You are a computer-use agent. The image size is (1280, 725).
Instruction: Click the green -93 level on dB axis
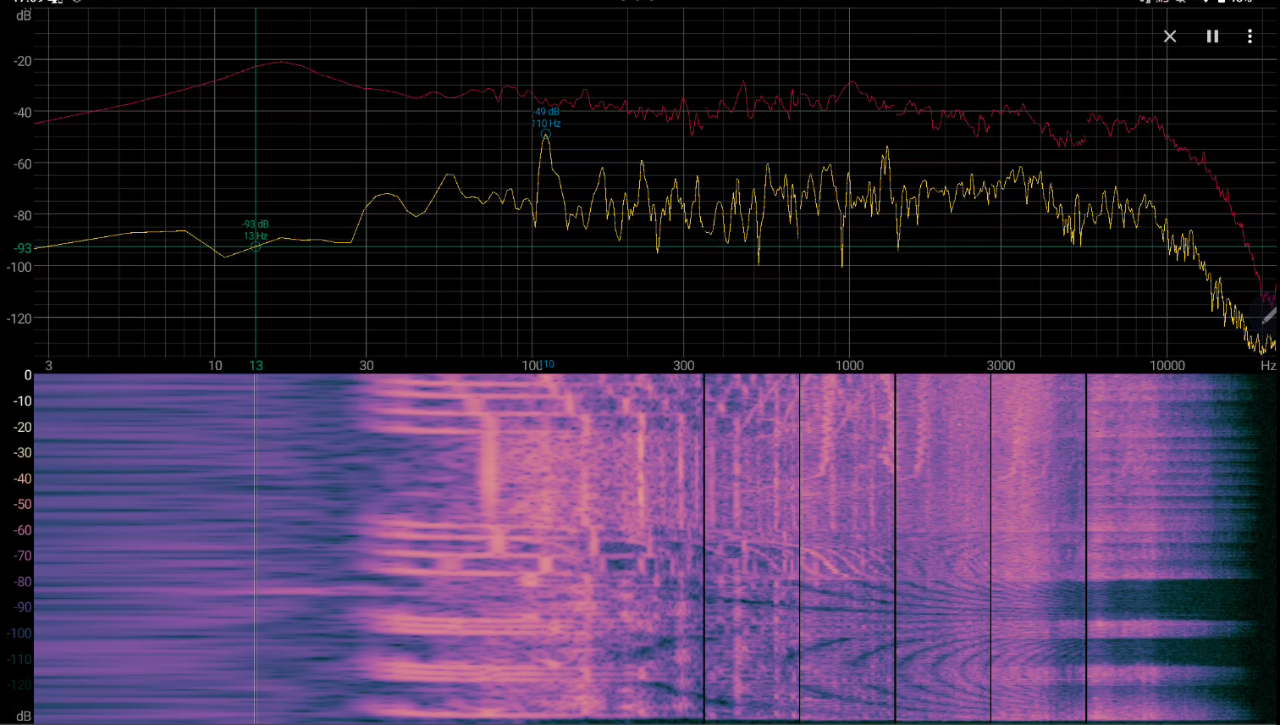(x=22, y=248)
